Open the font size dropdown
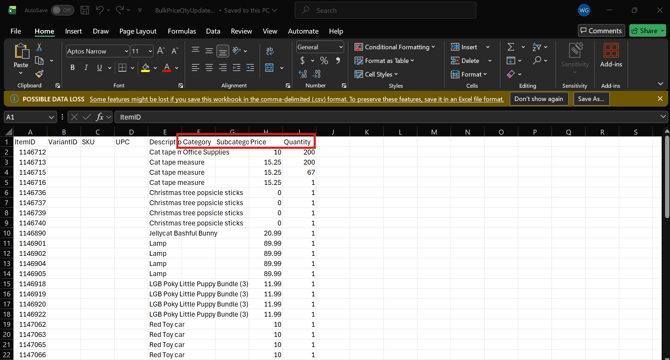 tap(150, 51)
